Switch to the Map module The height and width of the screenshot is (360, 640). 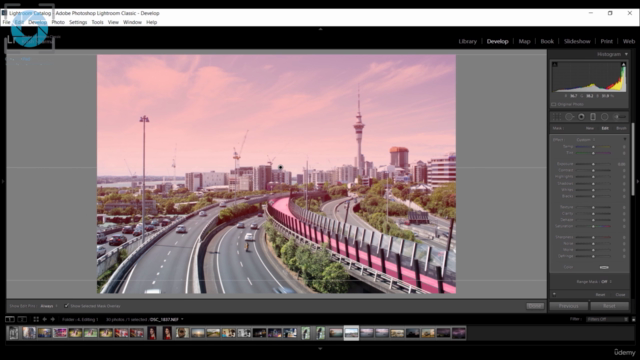click(x=524, y=41)
